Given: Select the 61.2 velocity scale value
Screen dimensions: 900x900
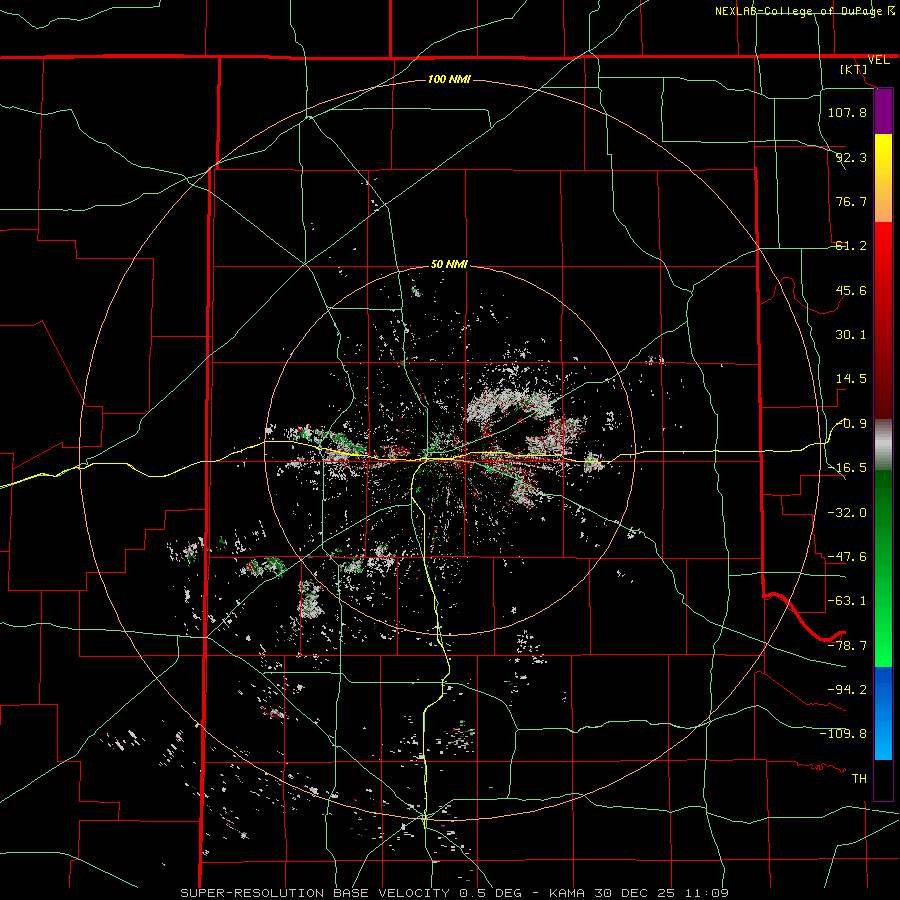Looking at the screenshot, I should pos(851,246).
